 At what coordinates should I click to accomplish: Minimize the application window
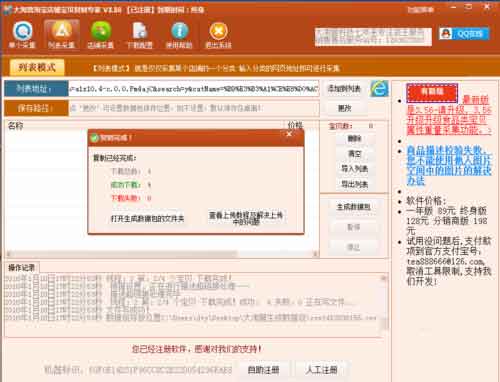tap(454, 7)
